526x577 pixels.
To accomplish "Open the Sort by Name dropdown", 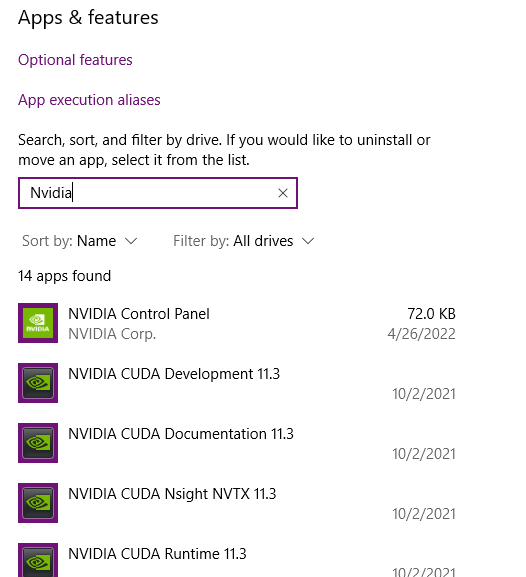I will (80, 241).
